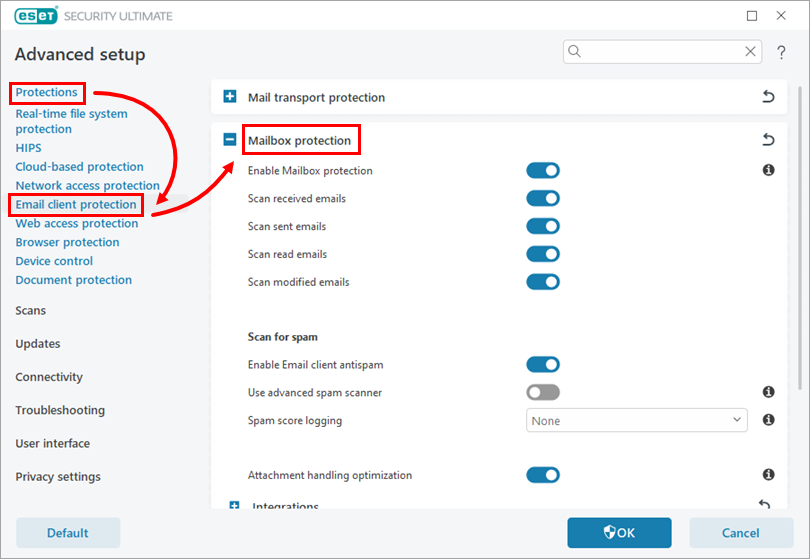Open Spam score logging dropdown
This screenshot has height=559, width=810.
636,421
